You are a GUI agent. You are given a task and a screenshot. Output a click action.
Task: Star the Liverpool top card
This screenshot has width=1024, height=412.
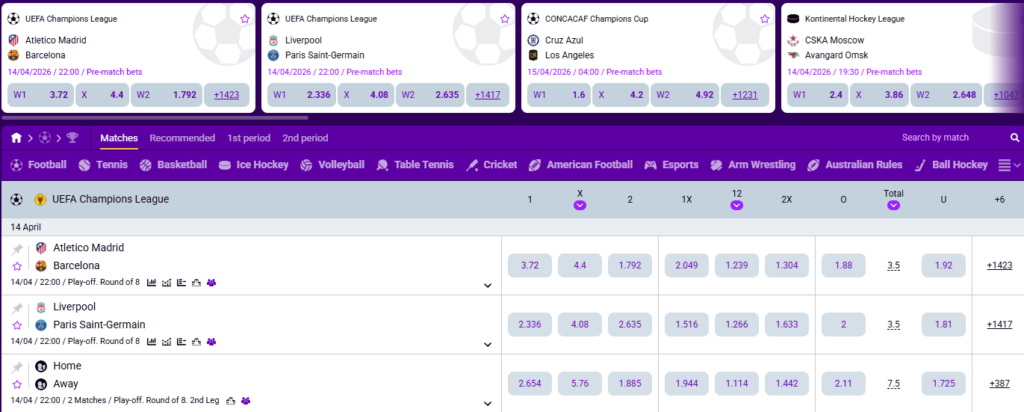tap(505, 19)
